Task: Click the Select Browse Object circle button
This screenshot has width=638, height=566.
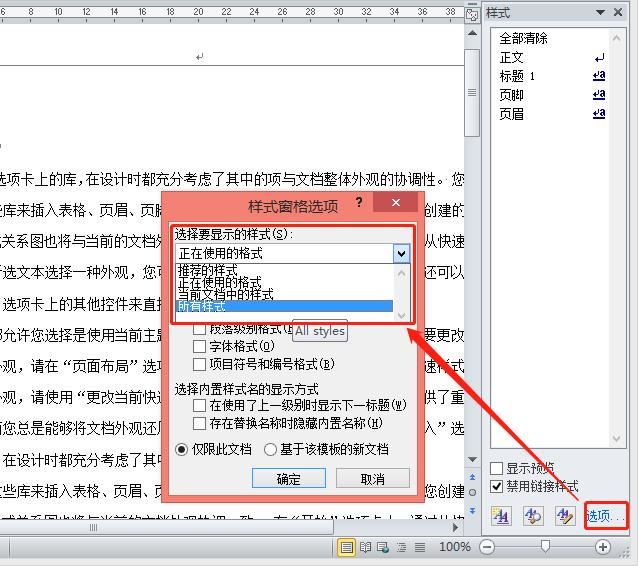Action: point(472,493)
